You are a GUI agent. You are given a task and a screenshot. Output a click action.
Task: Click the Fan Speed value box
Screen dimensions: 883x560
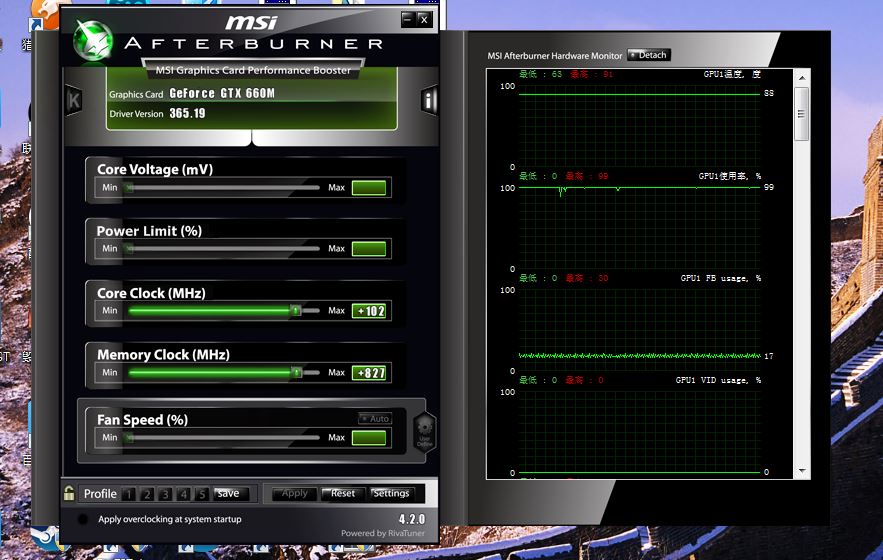pyautogui.click(x=369, y=437)
